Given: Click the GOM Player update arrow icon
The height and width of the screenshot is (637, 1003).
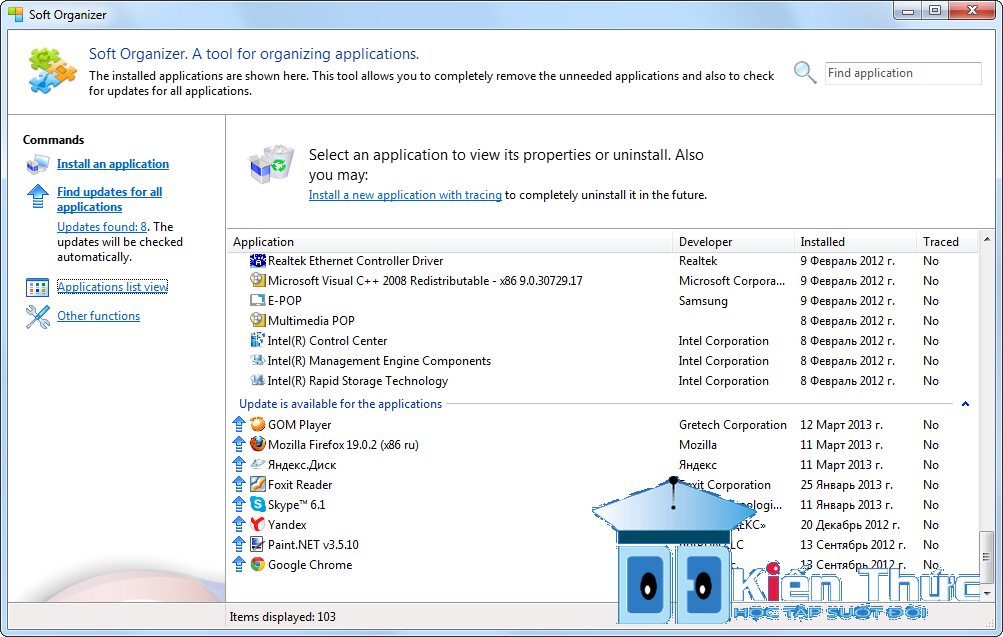Looking at the screenshot, I should pyautogui.click(x=239, y=424).
